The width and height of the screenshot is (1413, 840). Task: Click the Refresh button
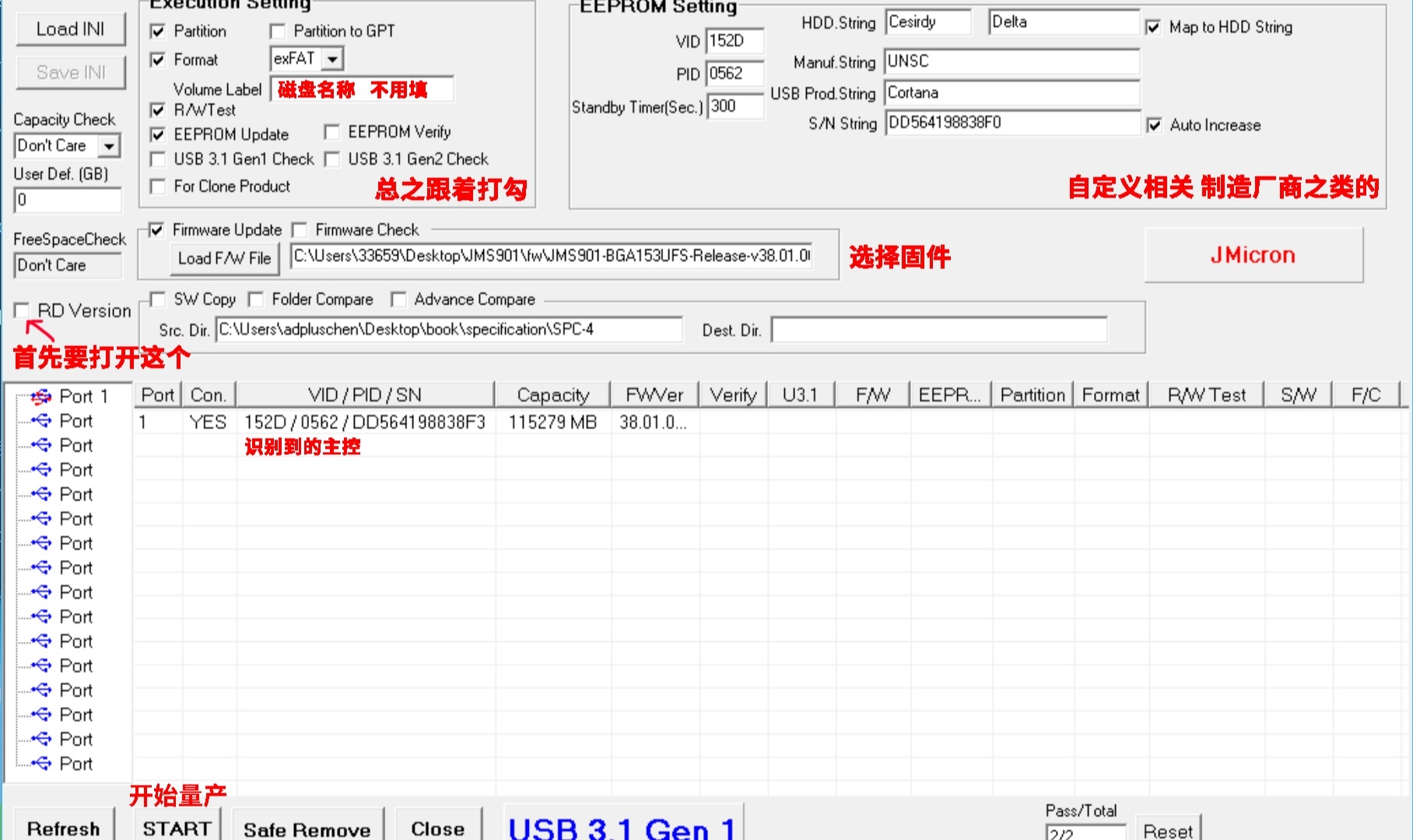click(64, 826)
